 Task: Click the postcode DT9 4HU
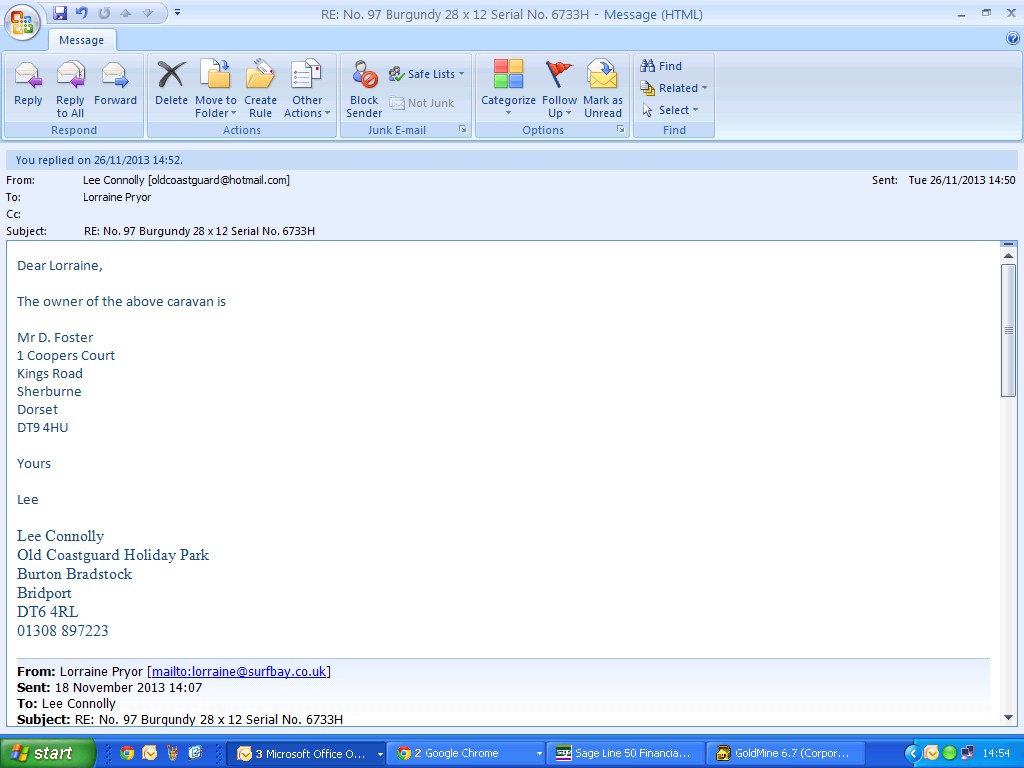pyautogui.click(x=42, y=428)
